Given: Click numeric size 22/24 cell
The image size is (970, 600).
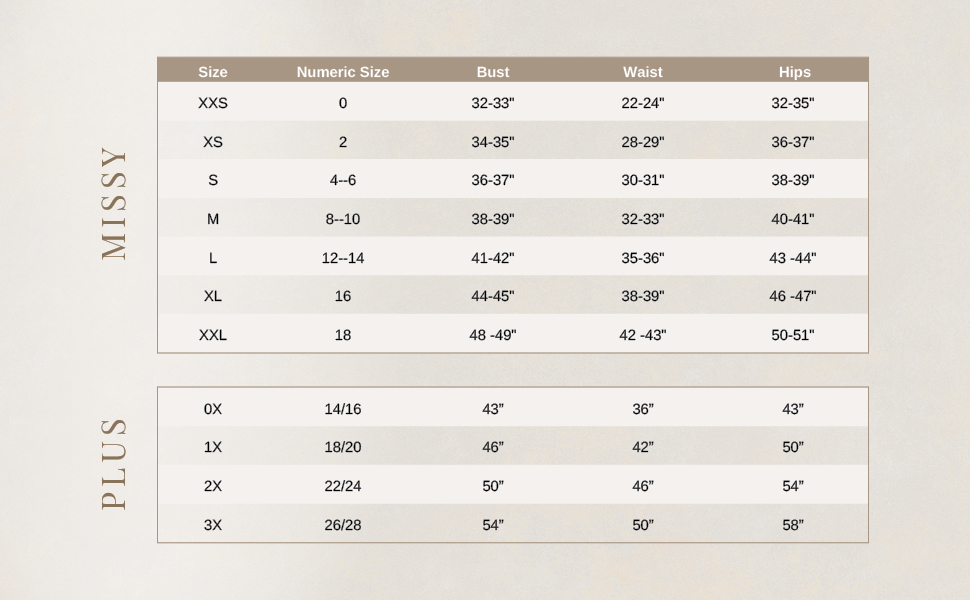Looking at the screenshot, I should [x=343, y=486].
